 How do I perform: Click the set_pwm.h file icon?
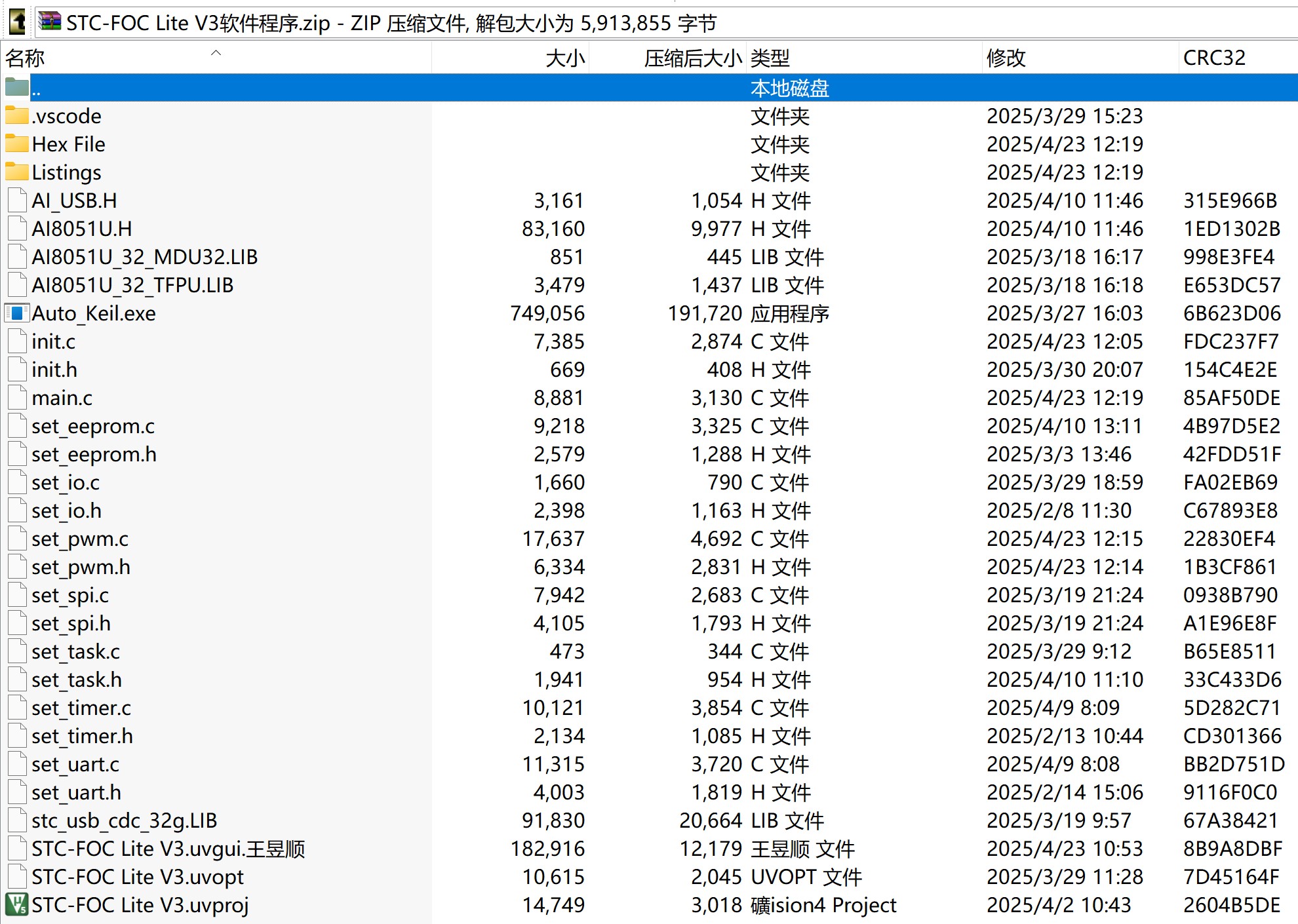(17, 567)
